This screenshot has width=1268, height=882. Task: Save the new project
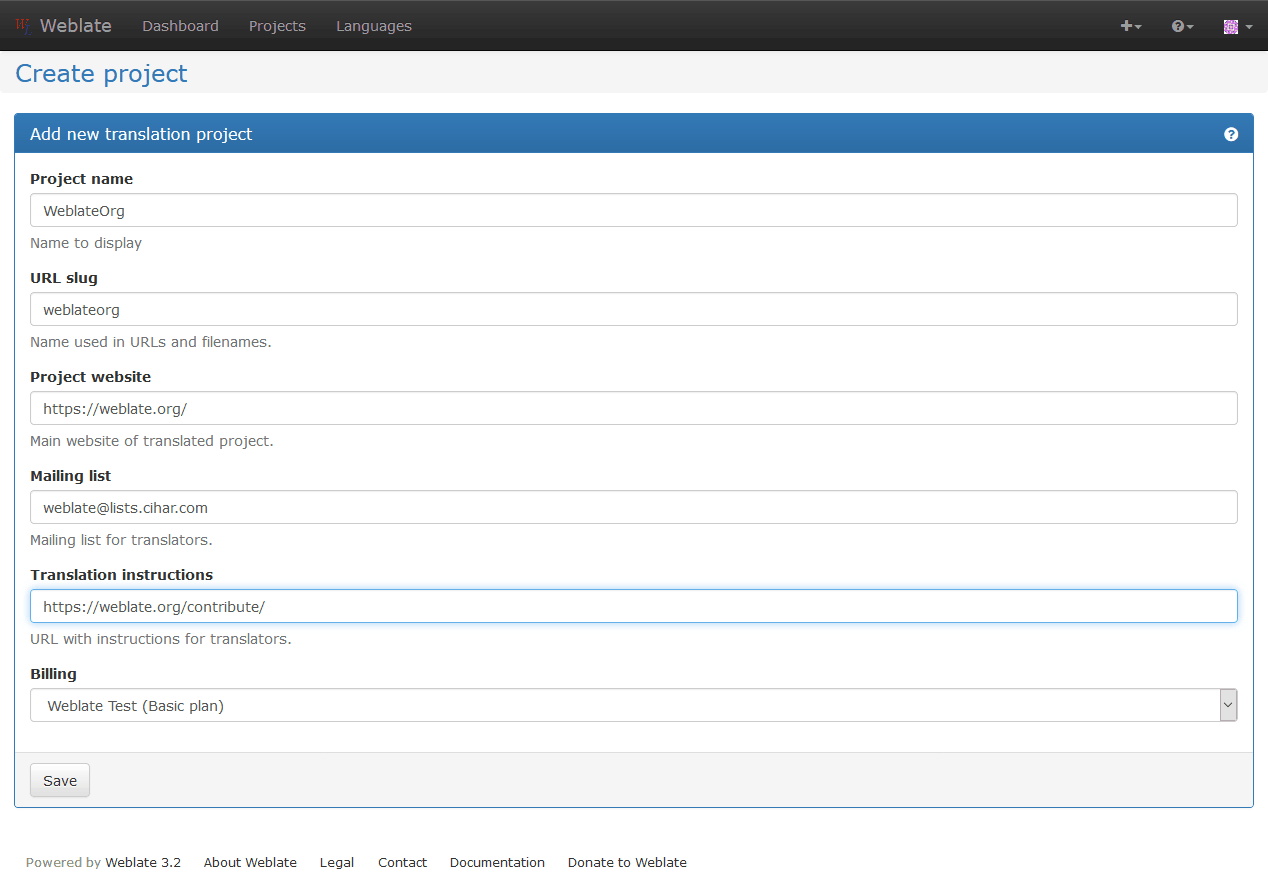pos(60,781)
